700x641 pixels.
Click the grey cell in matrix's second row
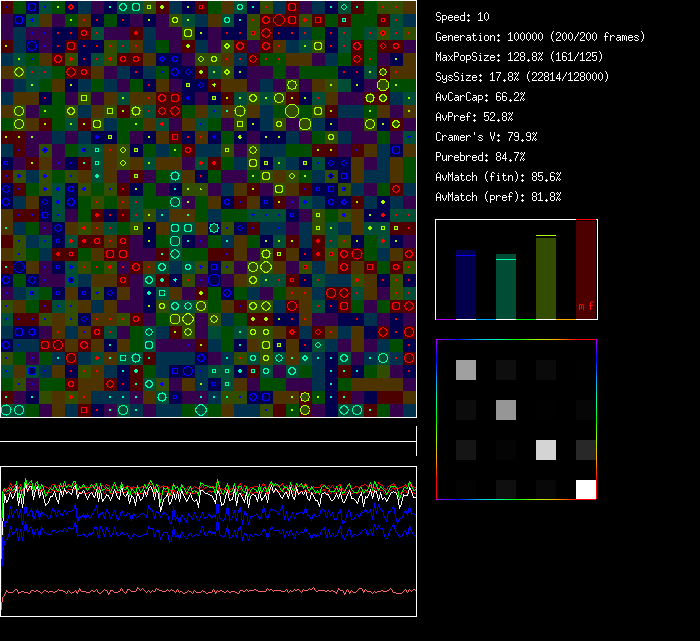506,409
